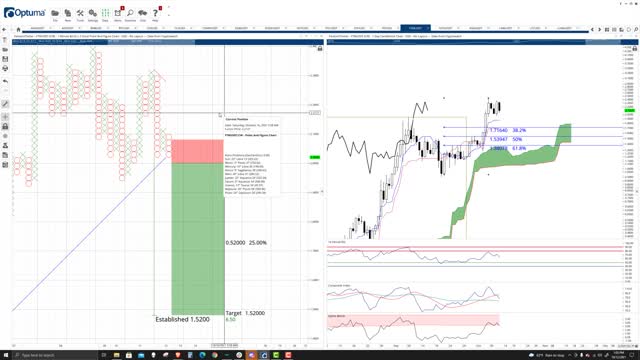Click the taskbar clock and date
This screenshot has height=360, width=640.
pos(619,355)
